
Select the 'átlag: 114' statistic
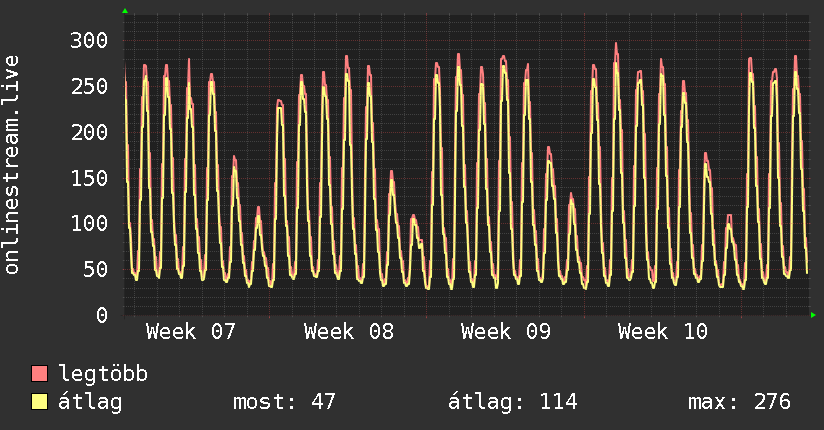[x=512, y=402]
